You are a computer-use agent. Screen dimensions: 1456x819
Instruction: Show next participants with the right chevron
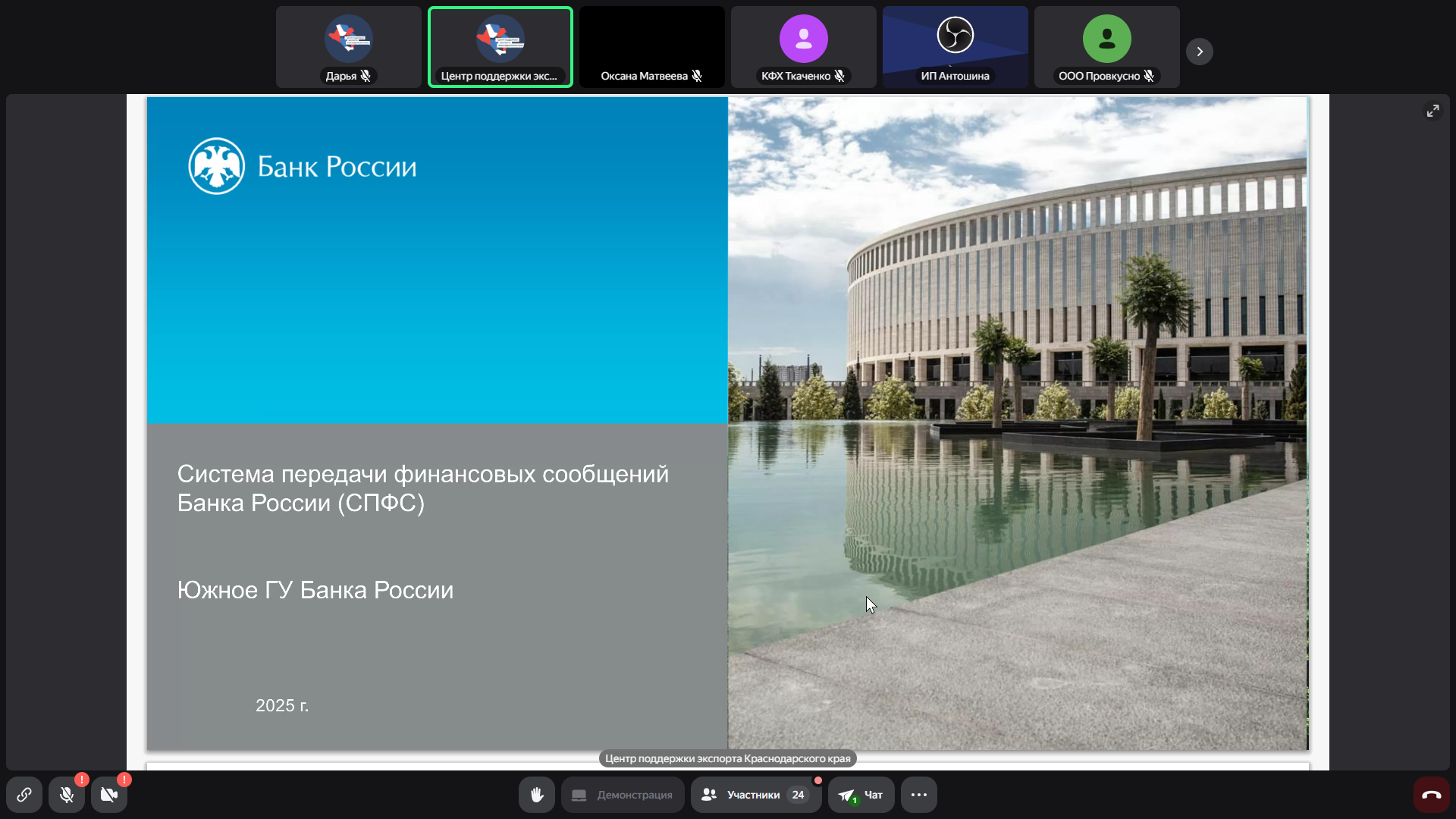pos(1200,52)
